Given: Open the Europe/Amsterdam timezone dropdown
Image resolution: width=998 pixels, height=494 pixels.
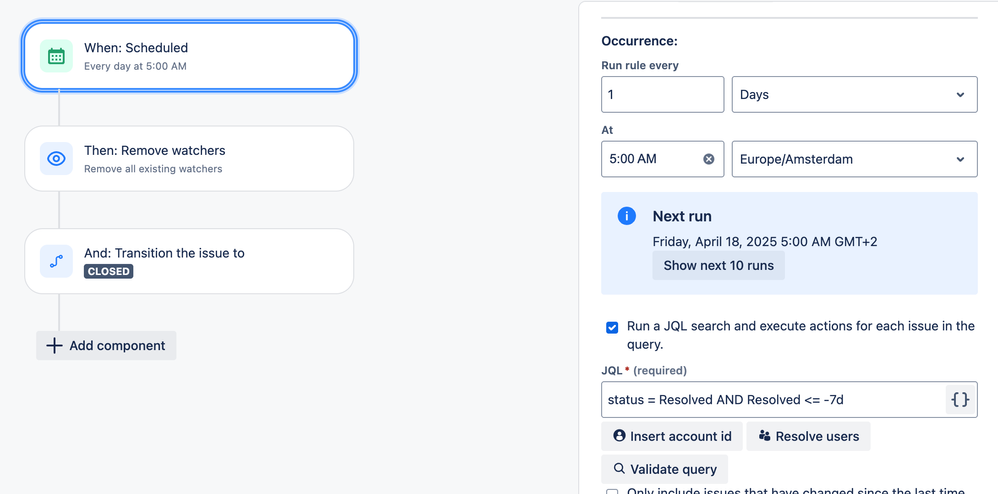Looking at the screenshot, I should [855, 159].
